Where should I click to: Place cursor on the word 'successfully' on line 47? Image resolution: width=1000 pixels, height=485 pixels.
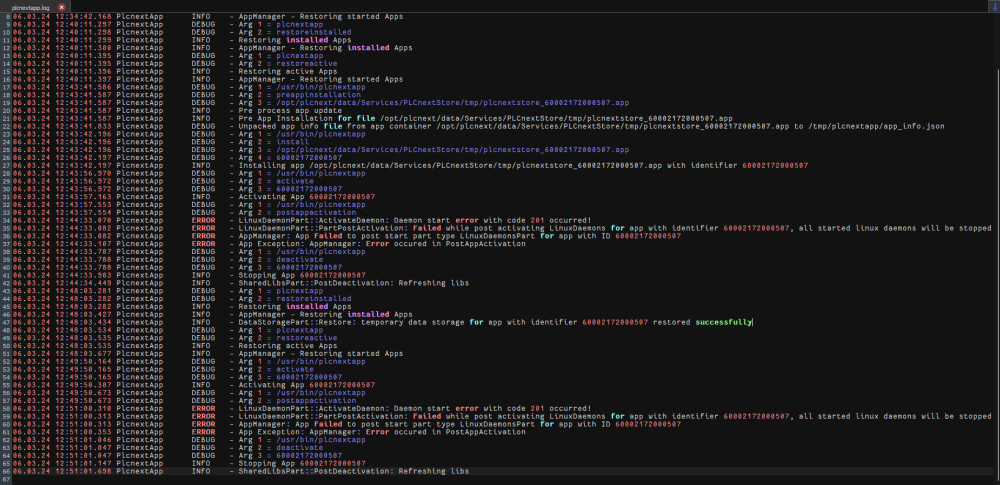[x=723, y=322]
